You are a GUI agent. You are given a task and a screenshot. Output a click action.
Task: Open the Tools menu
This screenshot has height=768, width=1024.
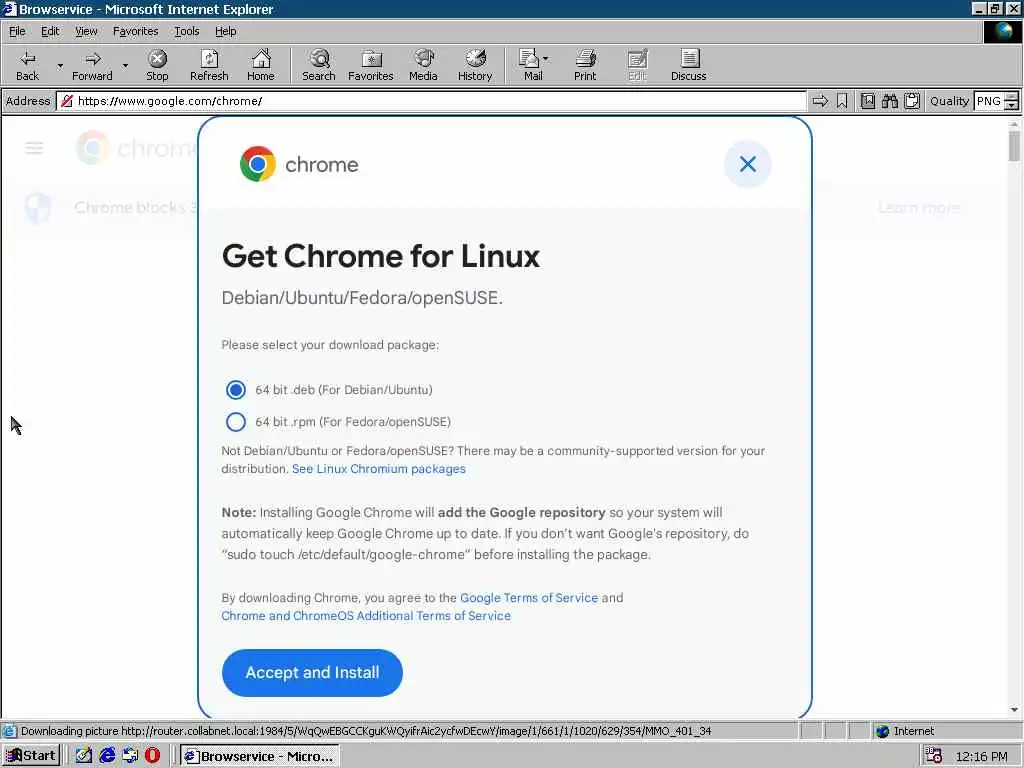(x=186, y=31)
